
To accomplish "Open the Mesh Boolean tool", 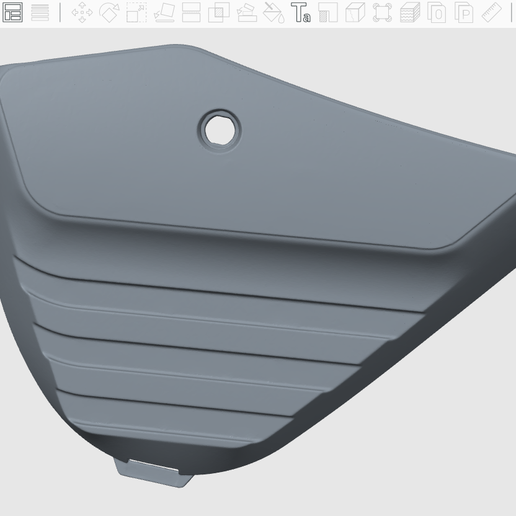I will [x=219, y=12].
